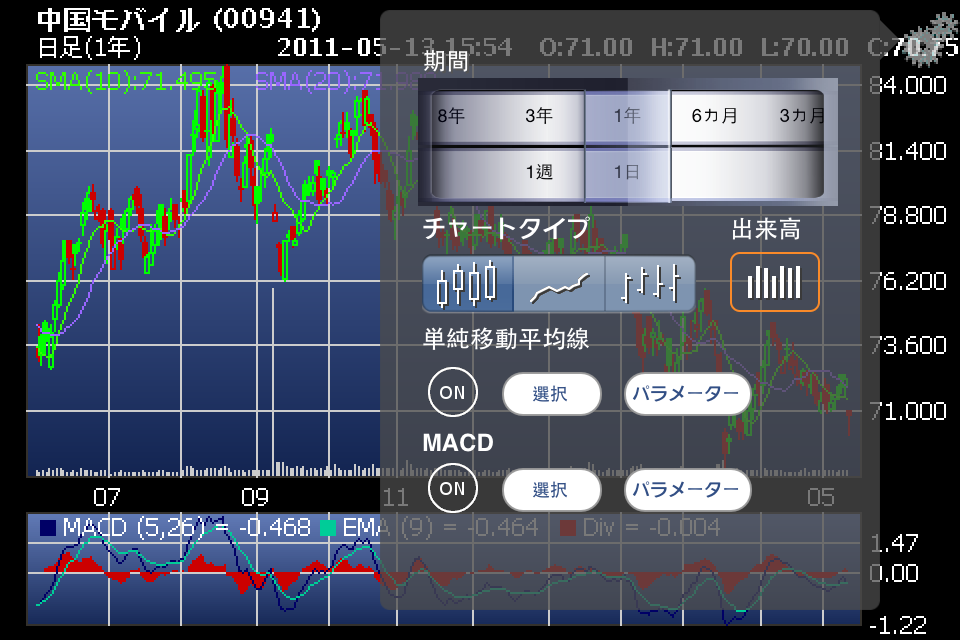Choose the 6カ月 period option
Image resolution: width=960 pixels, height=640 pixels.
714,116
